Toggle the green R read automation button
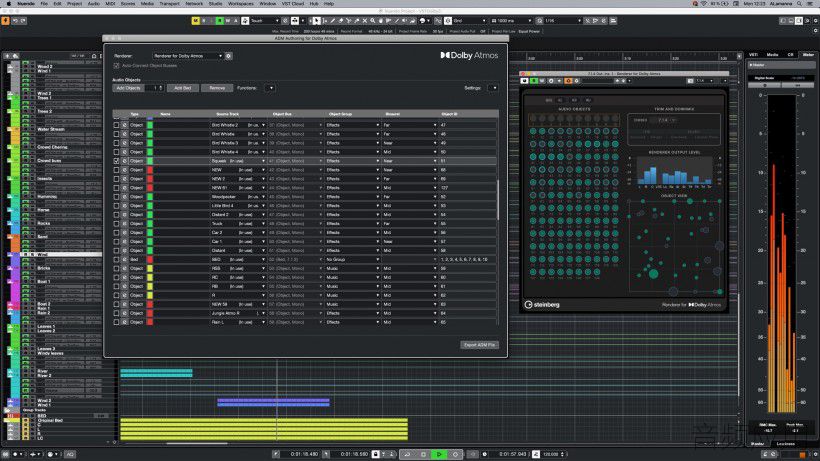This screenshot has width=820, height=461. 220,21
